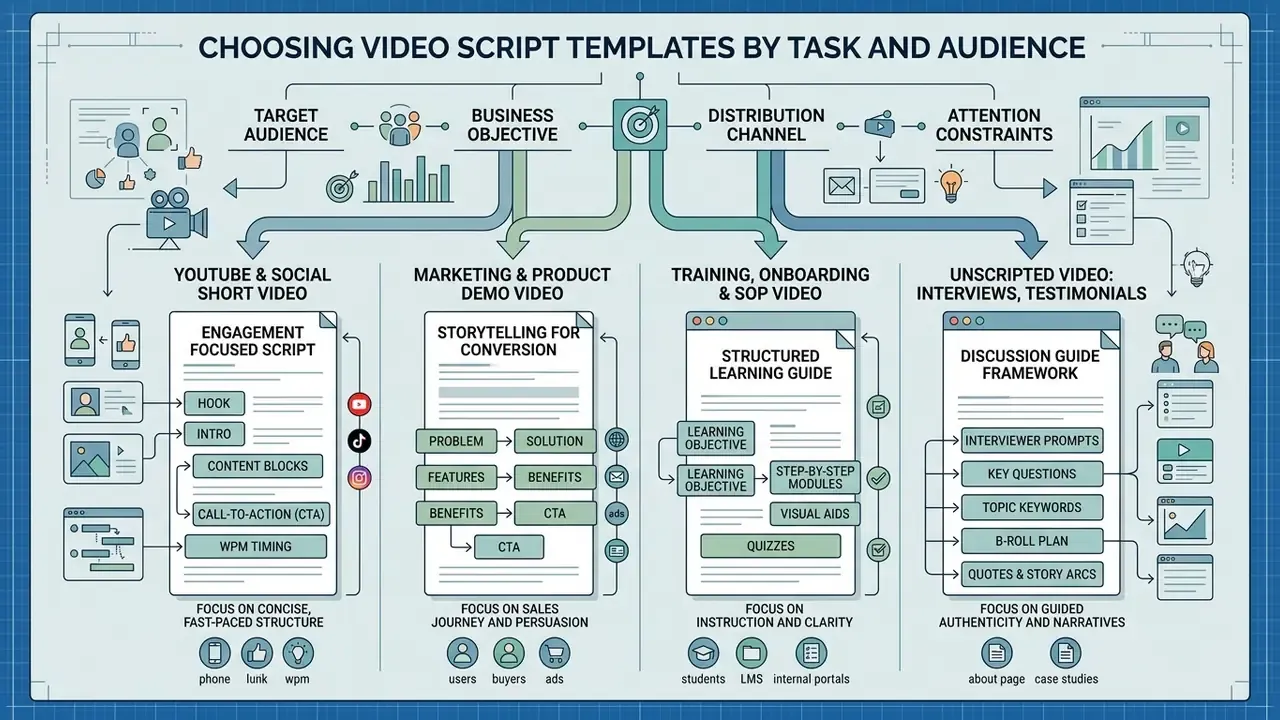The width and height of the screenshot is (1280, 720).
Task: Click the SOLUTION box
Action: [x=555, y=441]
